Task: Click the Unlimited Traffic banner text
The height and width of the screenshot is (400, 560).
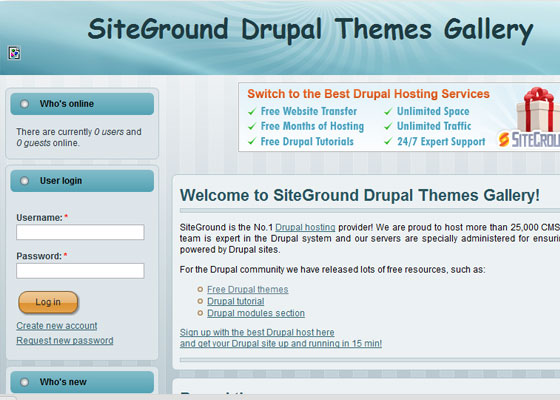Action: [434, 126]
